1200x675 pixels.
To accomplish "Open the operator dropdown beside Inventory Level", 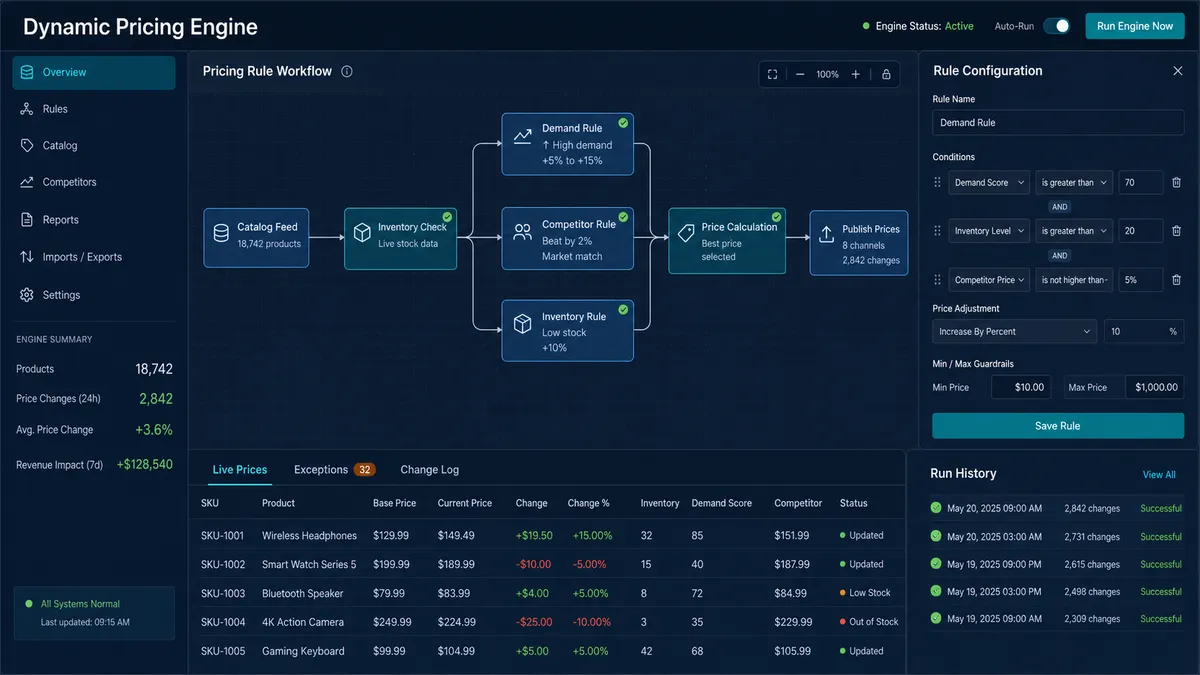I will 1074,231.
